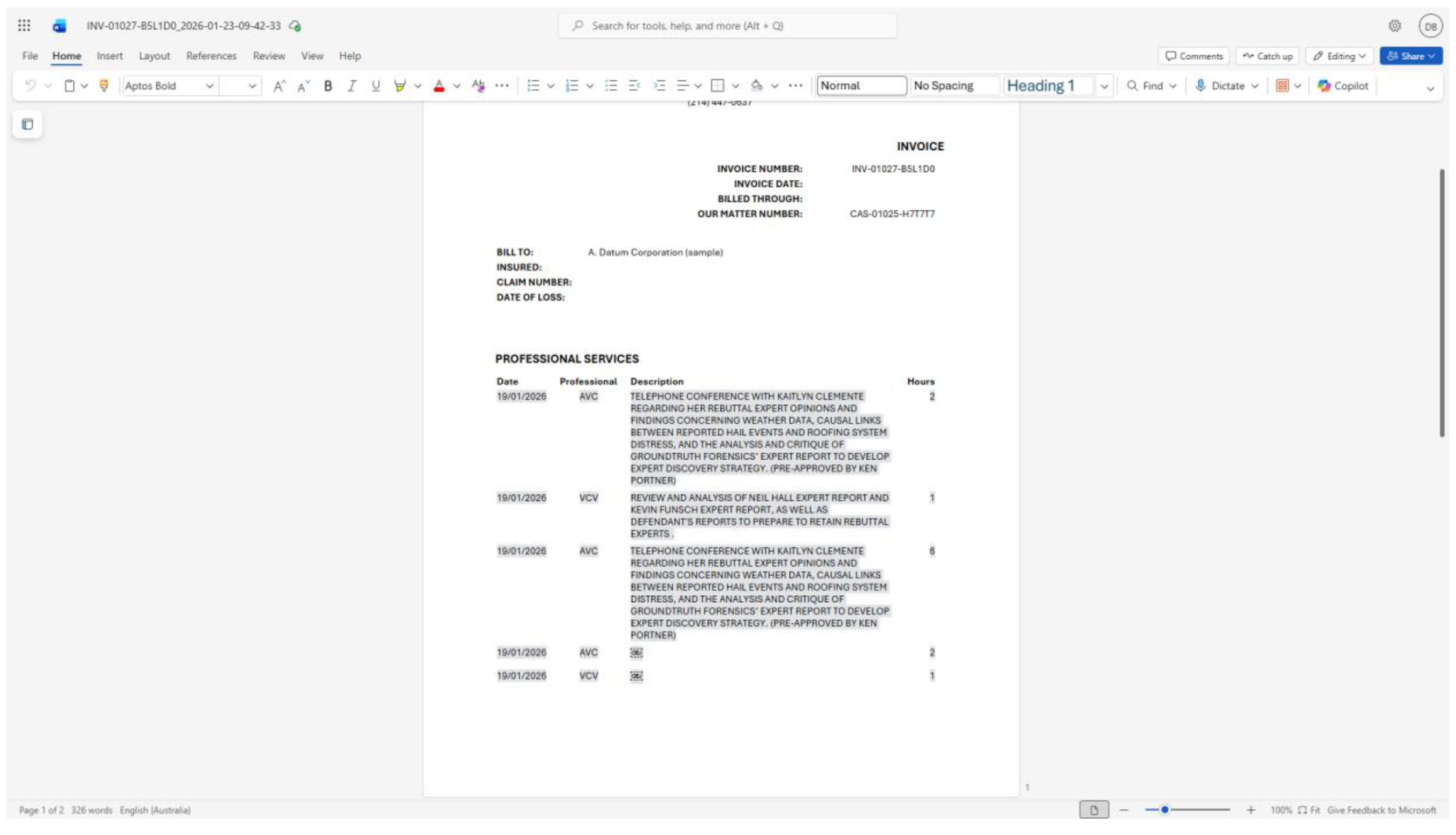The width and height of the screenshot is (1456, 835).
Task: Open the References tab
Action: point(211,56)
